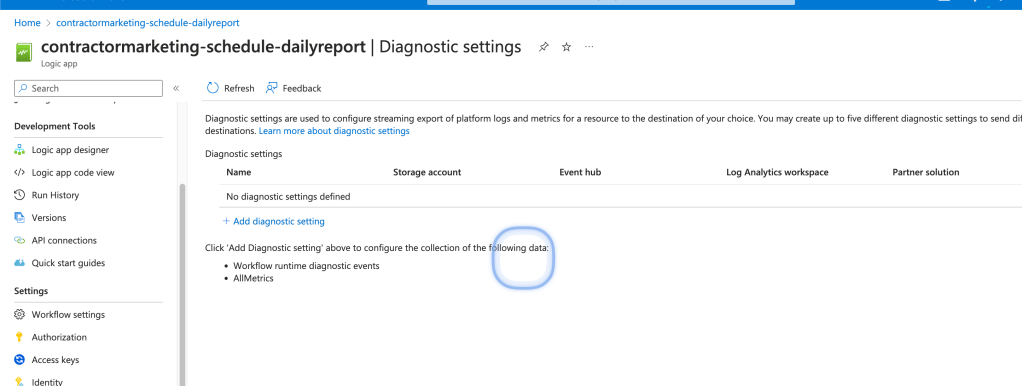Open API connections

tap(64, 241)
